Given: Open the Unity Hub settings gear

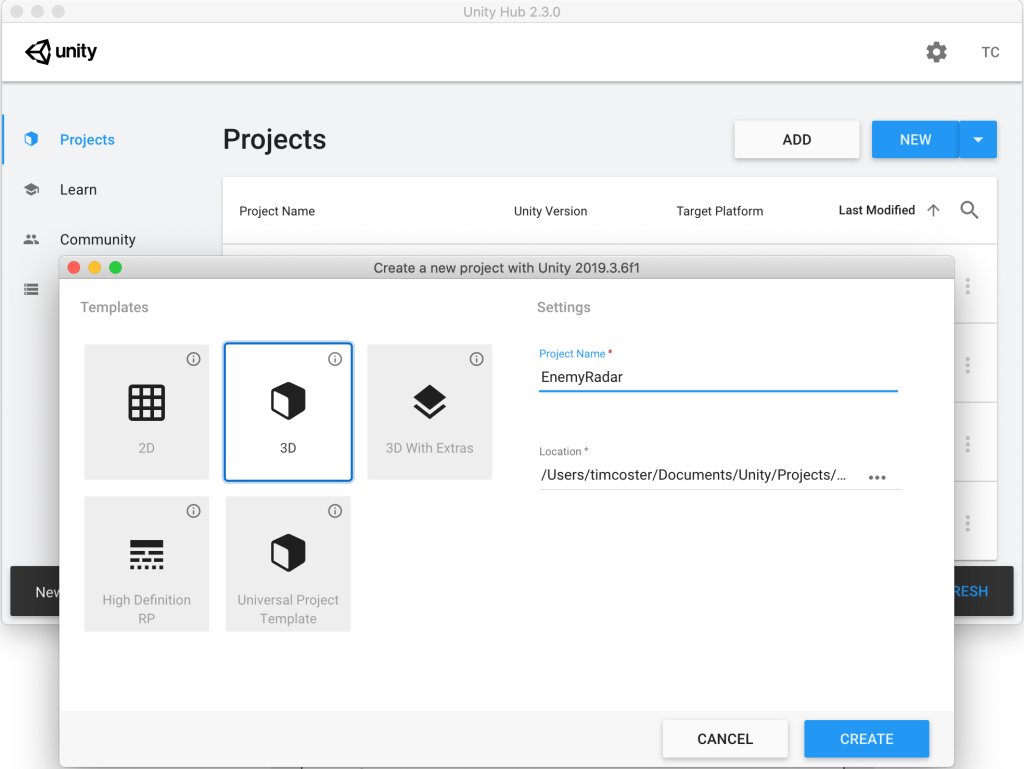Looking at the screenshot, I should click(936, 52).
